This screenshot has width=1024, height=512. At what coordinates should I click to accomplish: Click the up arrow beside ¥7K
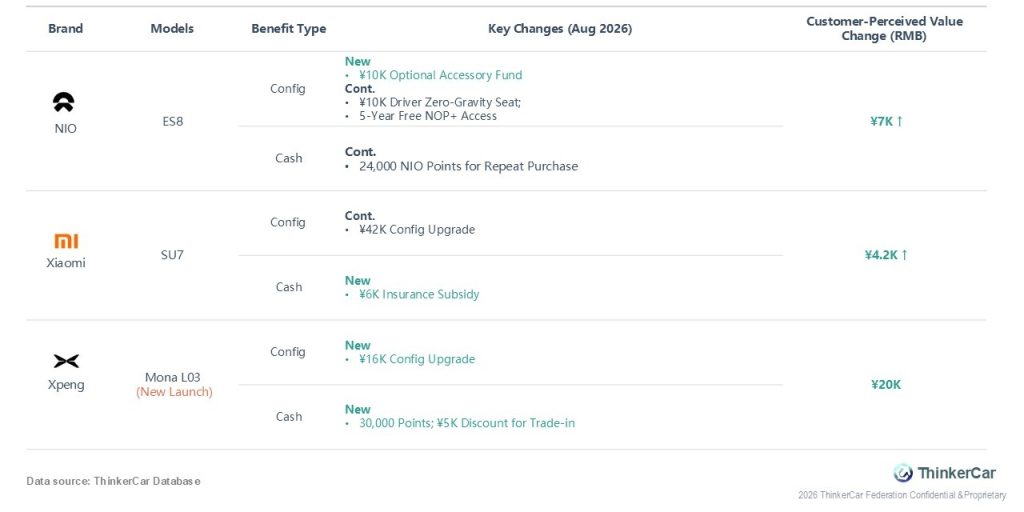tap(899, 121)
